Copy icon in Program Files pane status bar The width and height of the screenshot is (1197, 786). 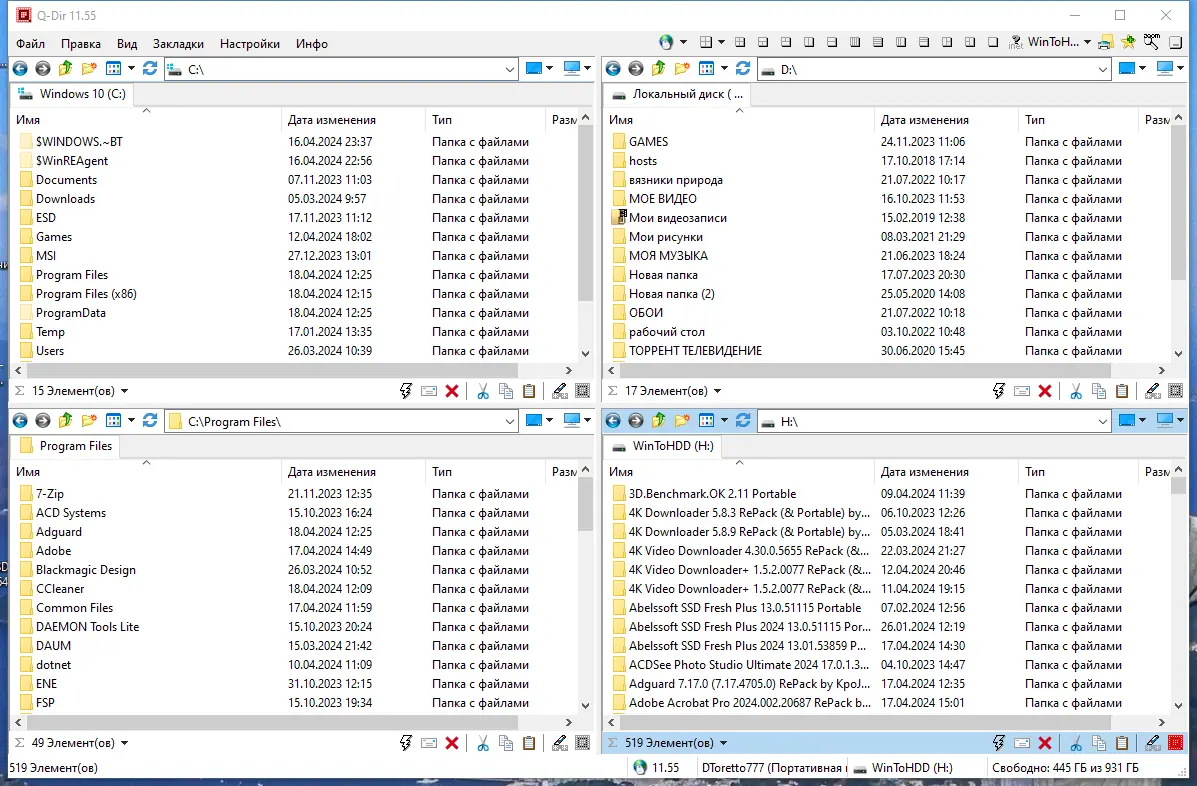point(505,743)
